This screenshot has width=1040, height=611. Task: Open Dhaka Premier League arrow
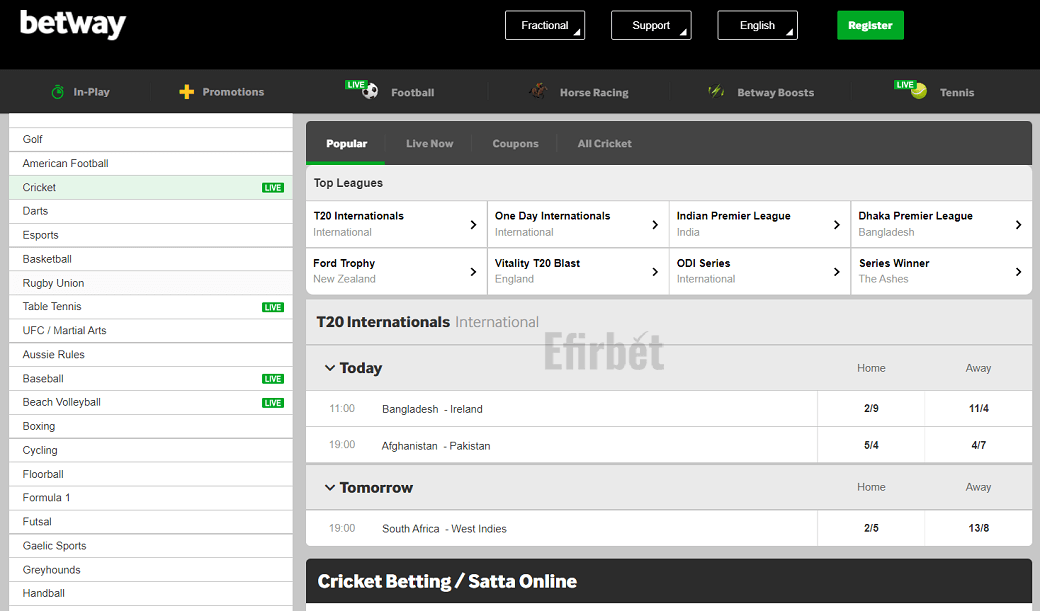1018,225
